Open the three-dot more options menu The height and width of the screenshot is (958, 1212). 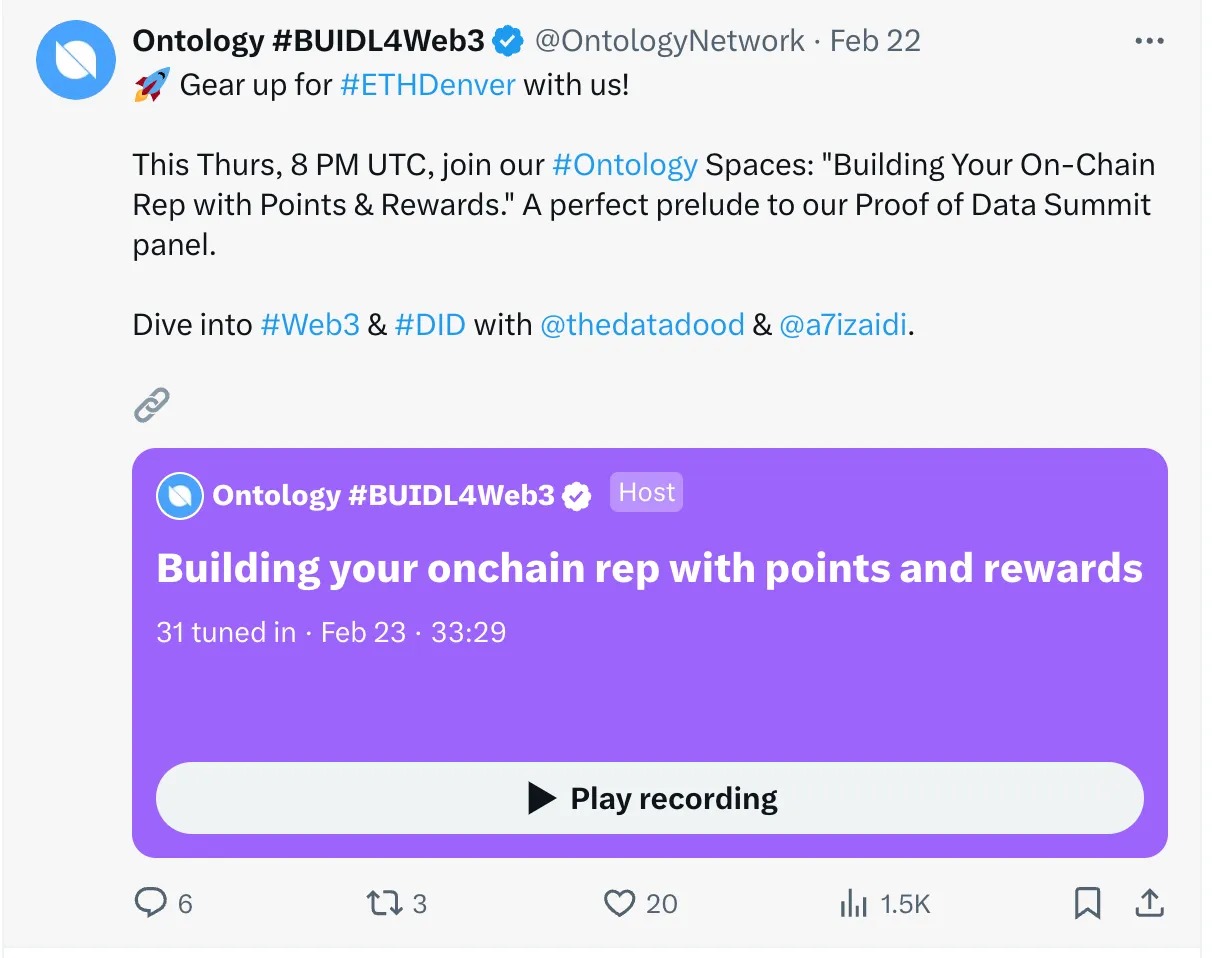[x=1149, y=41]
